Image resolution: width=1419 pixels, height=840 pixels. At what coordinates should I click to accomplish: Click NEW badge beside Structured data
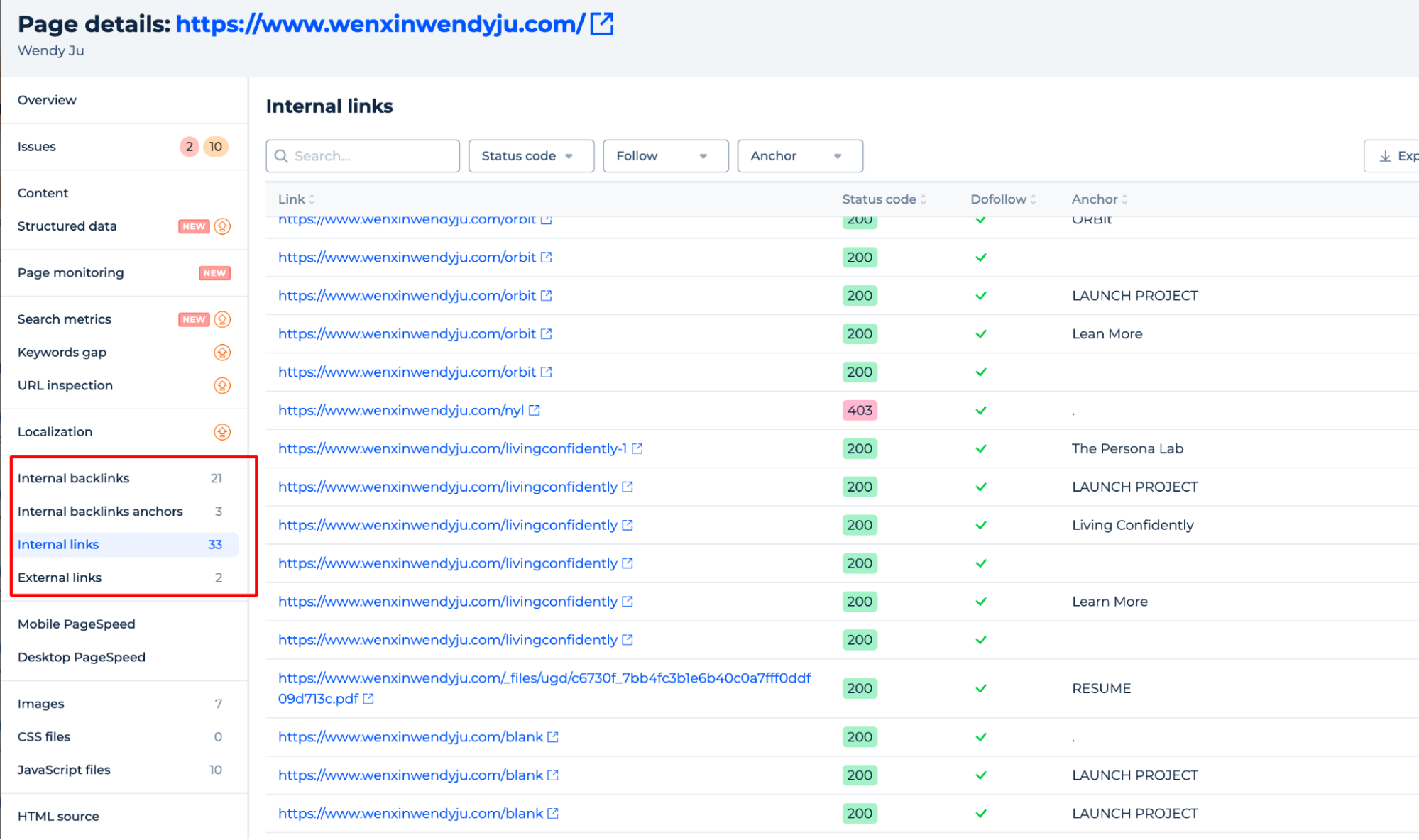click(x=194, y=226)
